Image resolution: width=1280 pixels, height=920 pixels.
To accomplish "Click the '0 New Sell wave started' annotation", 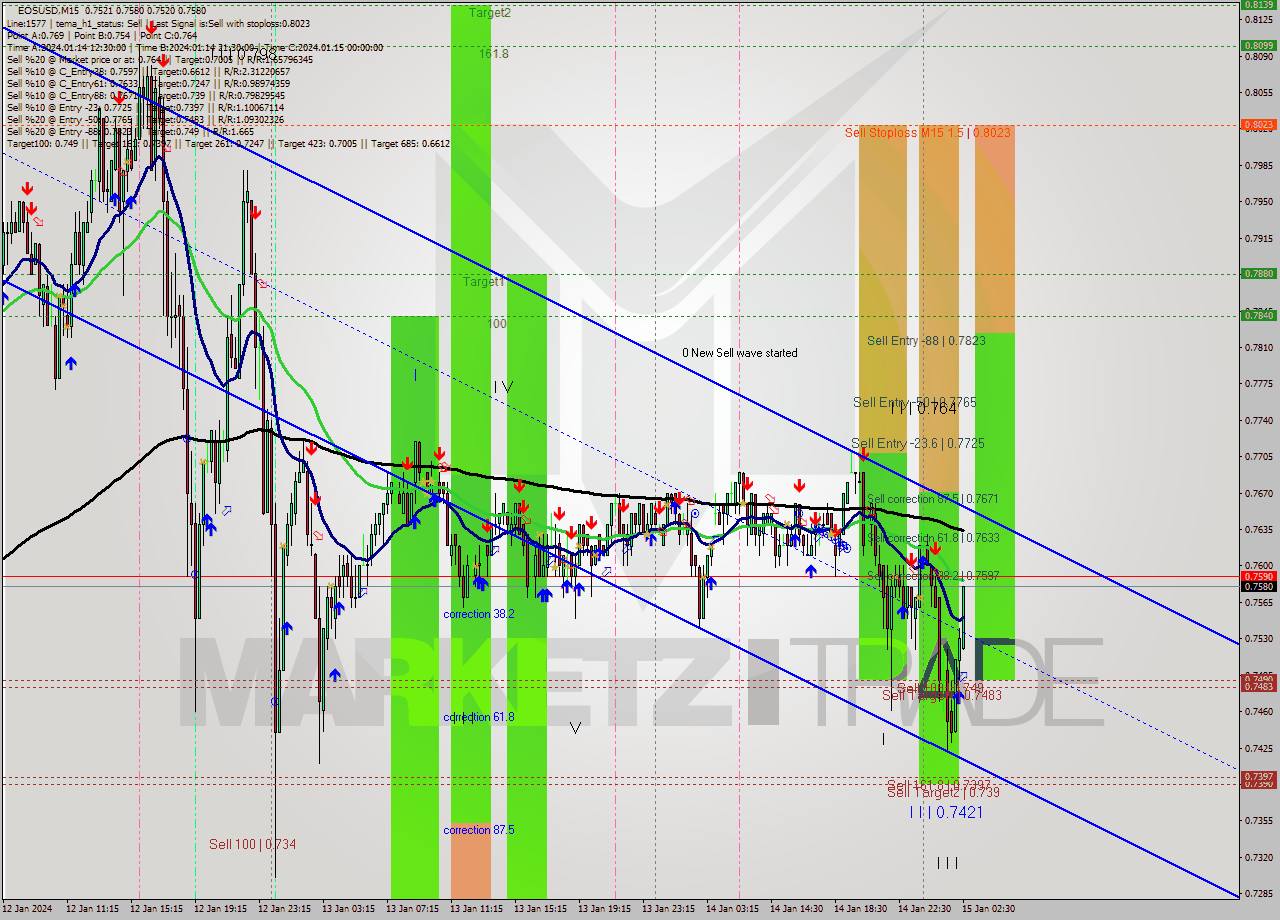I will (740, 353).
